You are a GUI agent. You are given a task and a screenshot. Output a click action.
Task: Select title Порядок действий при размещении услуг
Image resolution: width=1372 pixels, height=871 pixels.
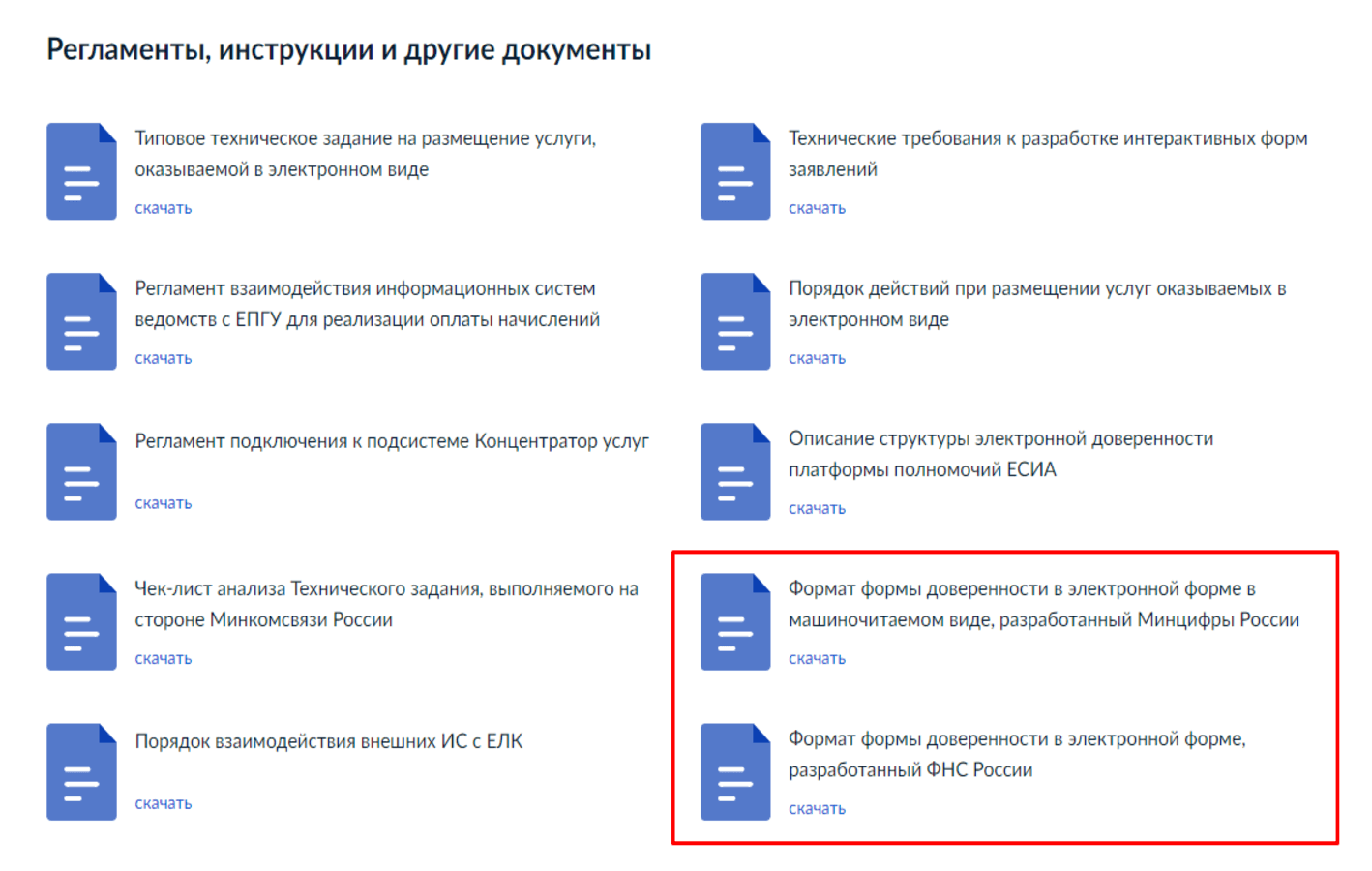click(1037, 304)
